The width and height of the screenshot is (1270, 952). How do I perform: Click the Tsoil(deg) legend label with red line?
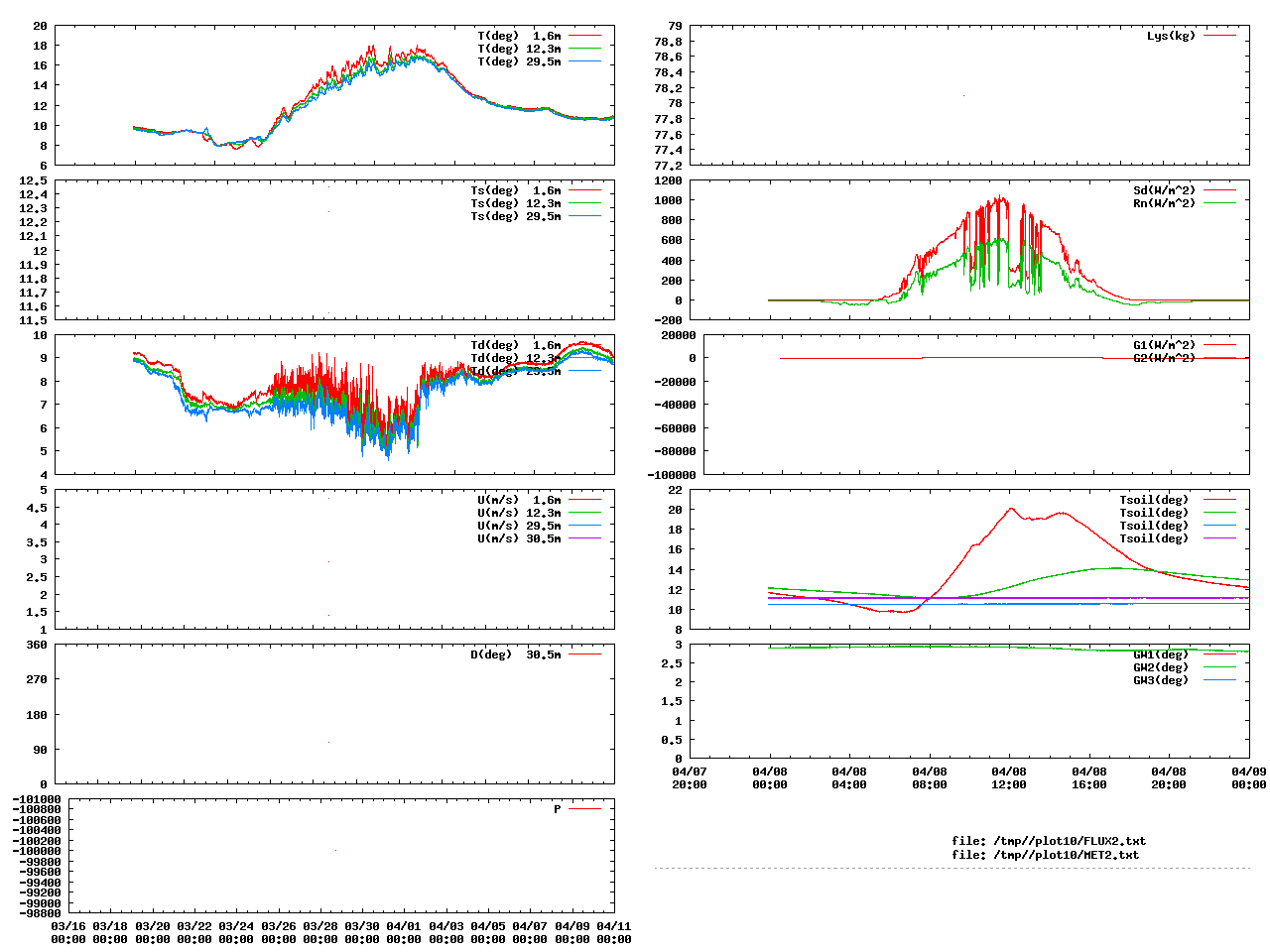click(1154, 500)
